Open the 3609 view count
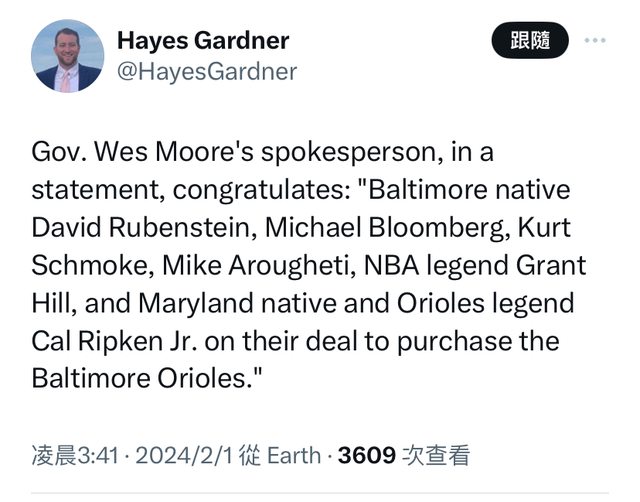The width and height of the screenshot is (640, 502). 366,457
